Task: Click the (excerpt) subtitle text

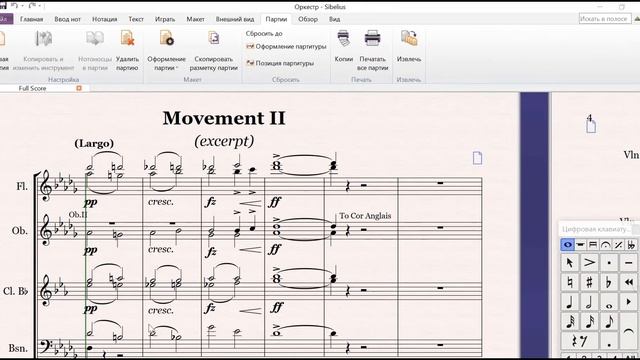Action: tap(224, 141)
